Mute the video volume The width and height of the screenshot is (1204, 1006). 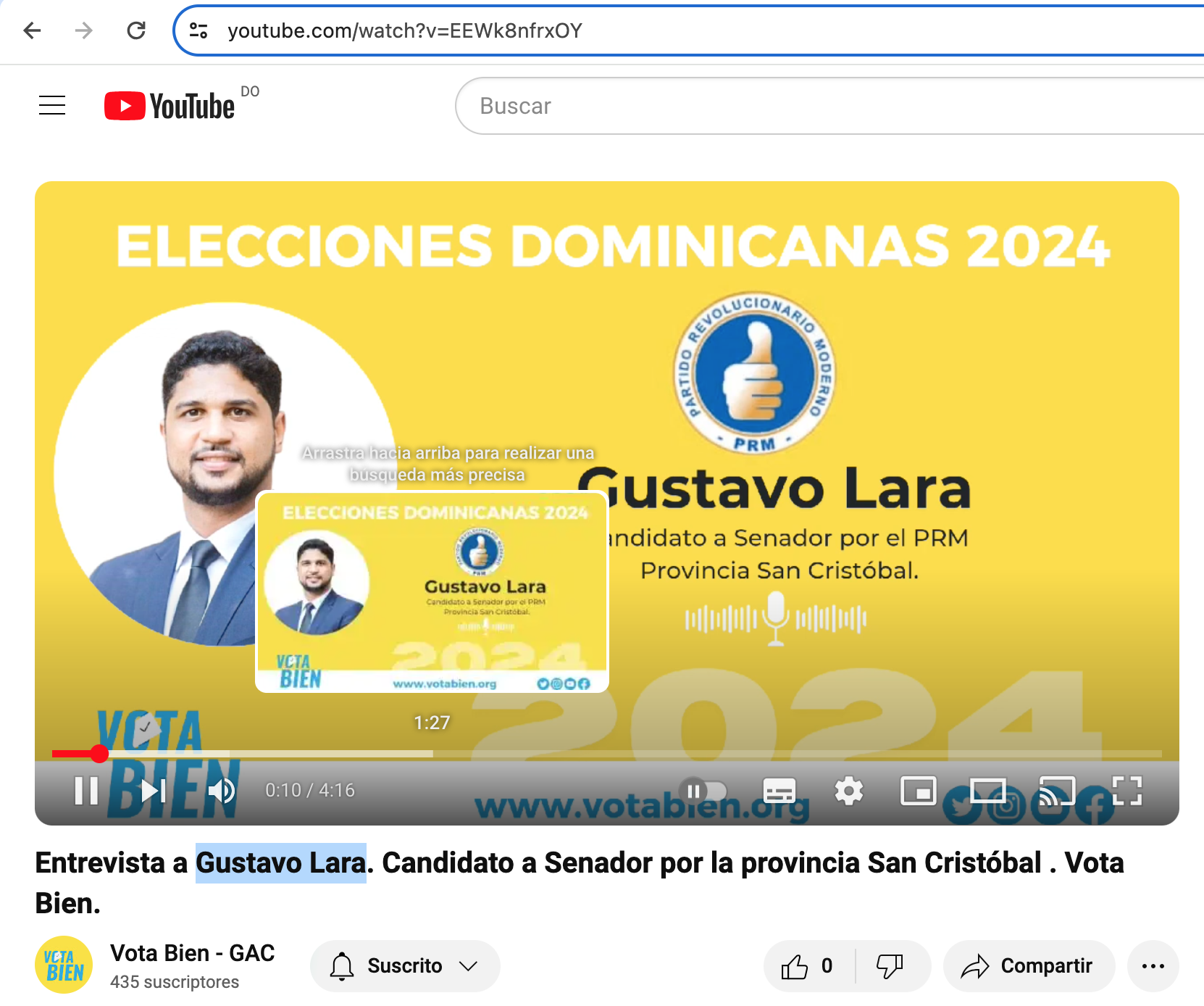[x=221, y=790]
